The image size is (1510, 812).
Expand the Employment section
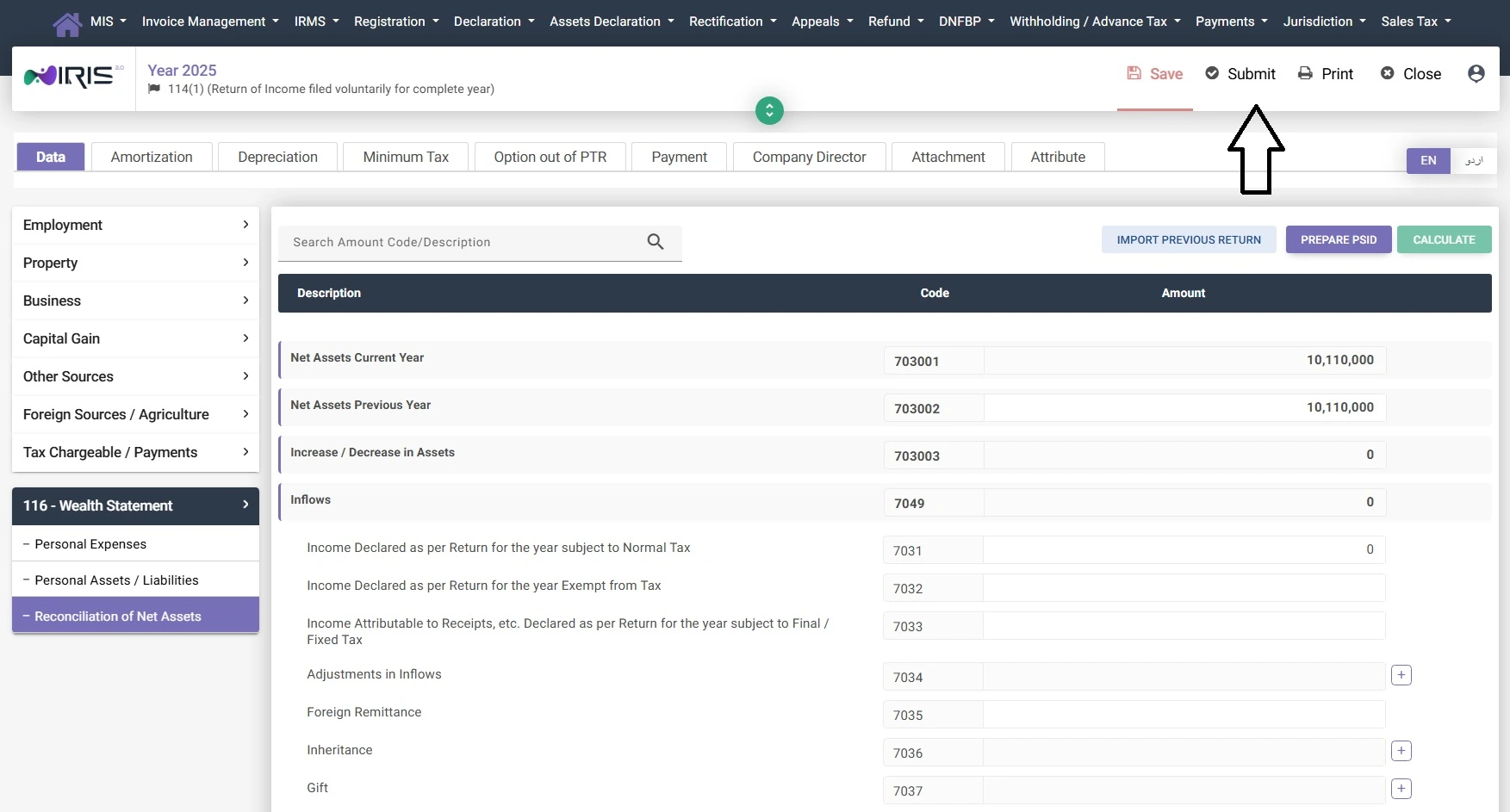click(x=135, y=225)
